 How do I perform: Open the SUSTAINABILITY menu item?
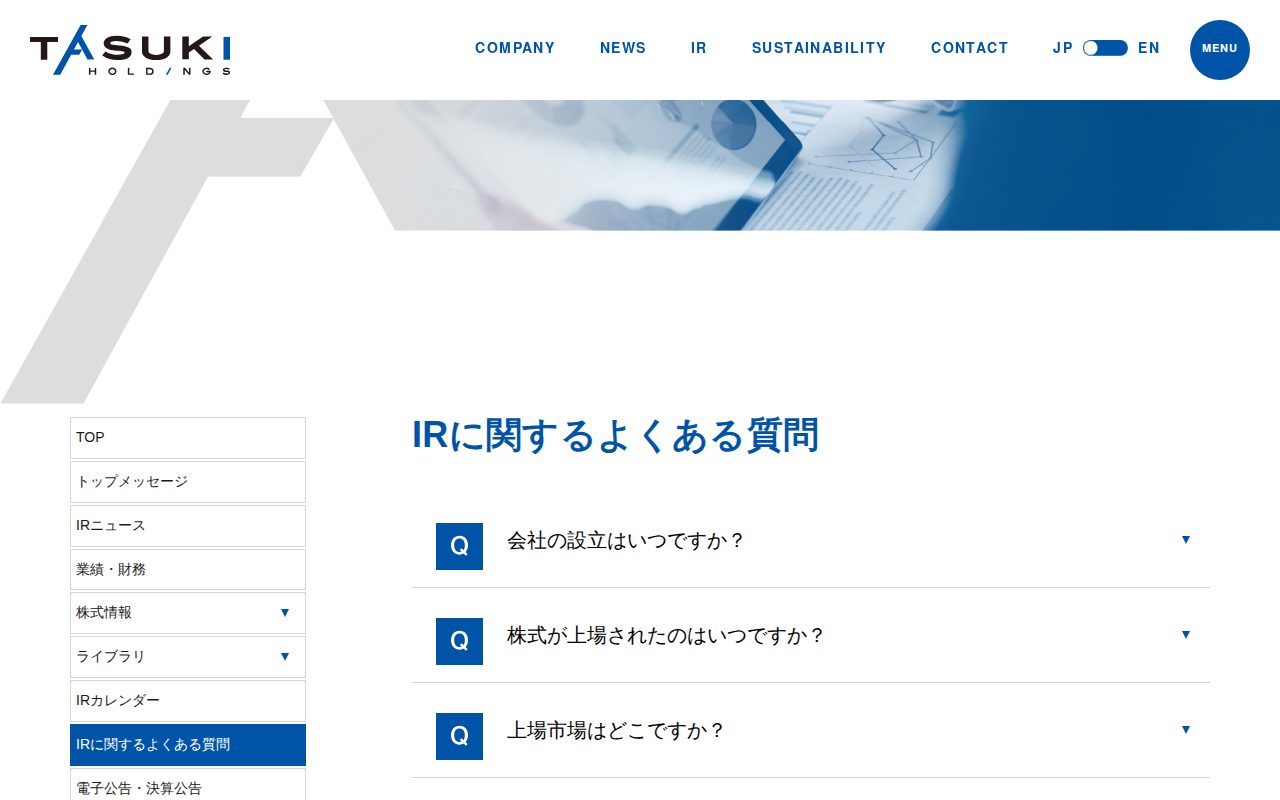[819, 48]
